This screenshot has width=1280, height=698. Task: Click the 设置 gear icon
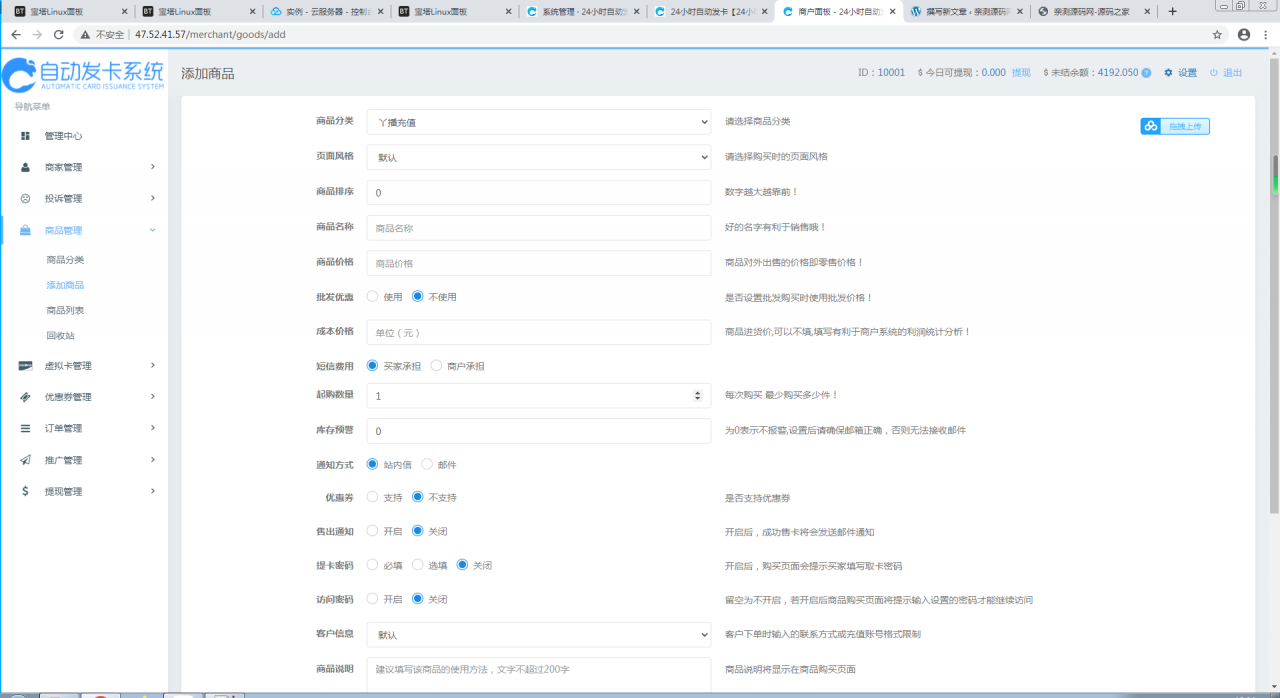[x=1168, y=73]
